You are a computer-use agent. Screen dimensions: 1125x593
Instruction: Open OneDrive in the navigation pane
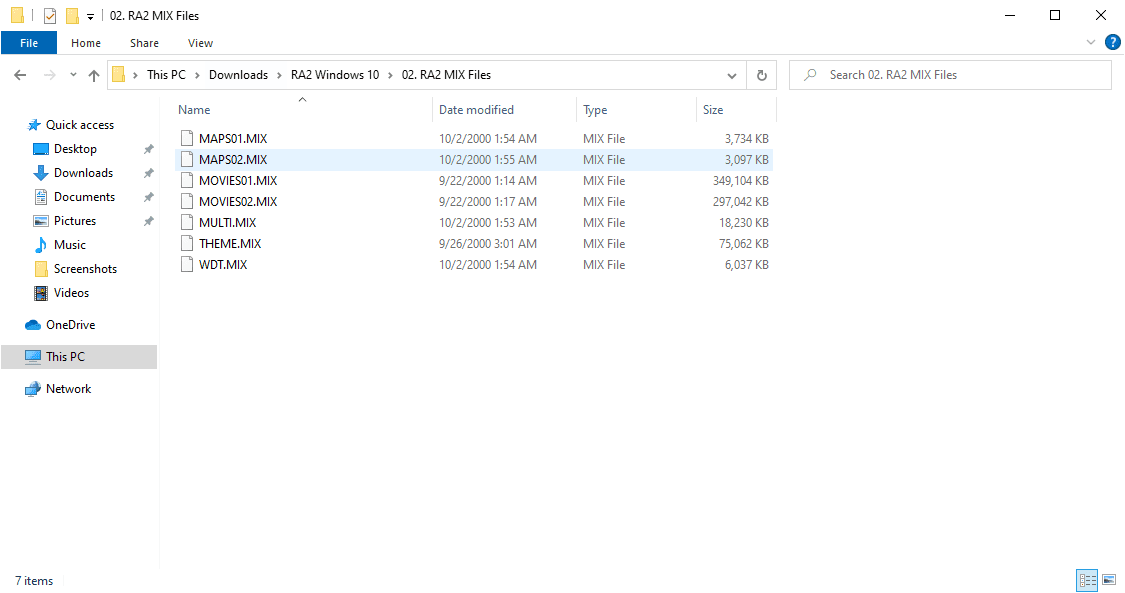point(70,325)
